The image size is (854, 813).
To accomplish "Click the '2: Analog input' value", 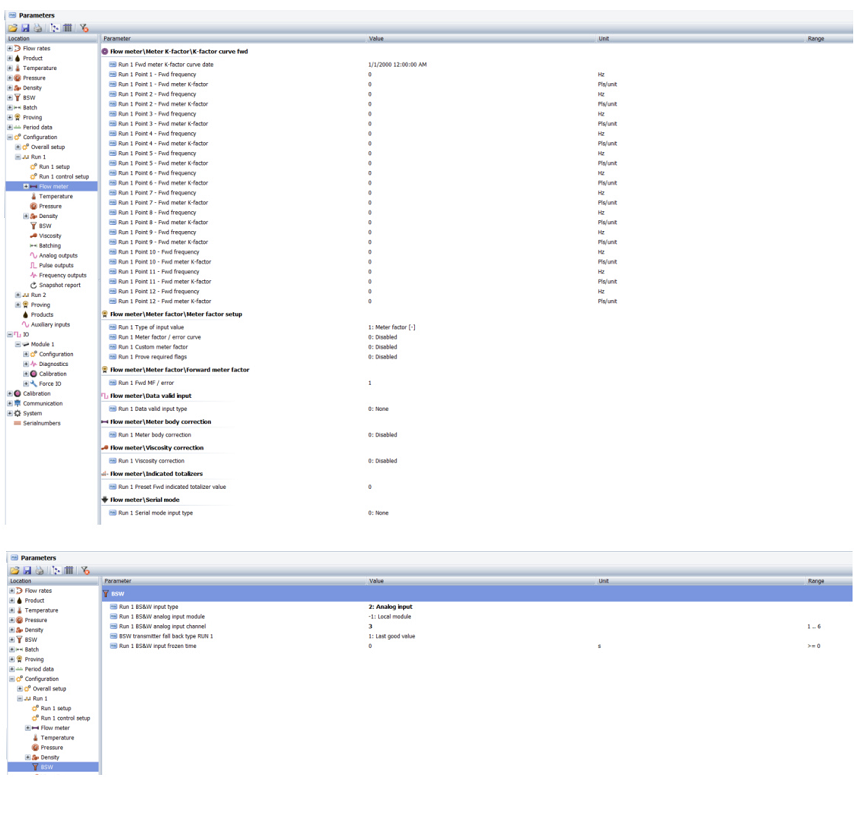I will pyautogui.click(x=391, y=607).
